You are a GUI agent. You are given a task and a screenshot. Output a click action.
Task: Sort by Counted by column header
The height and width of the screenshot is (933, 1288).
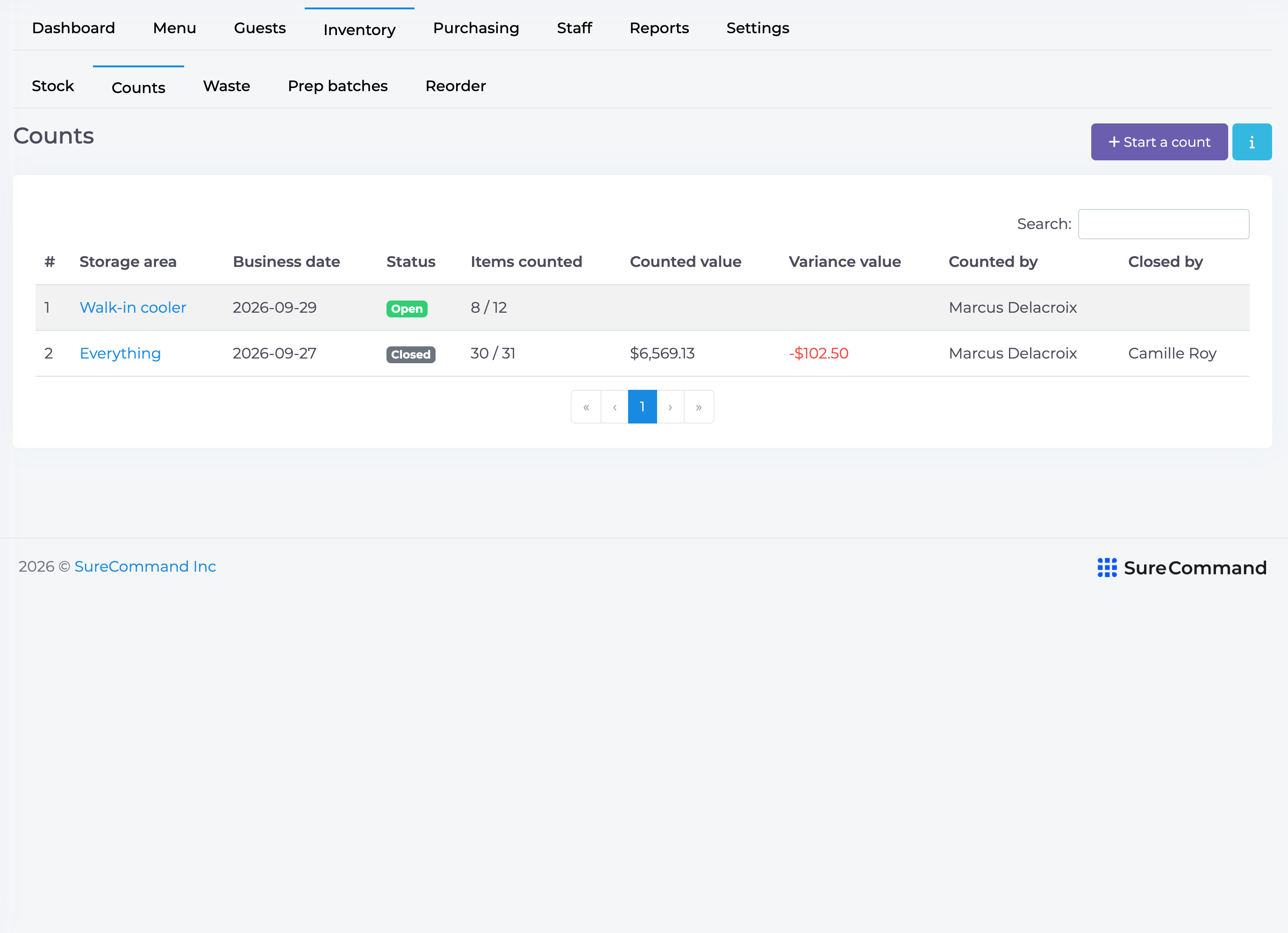(x=993, y=261)
